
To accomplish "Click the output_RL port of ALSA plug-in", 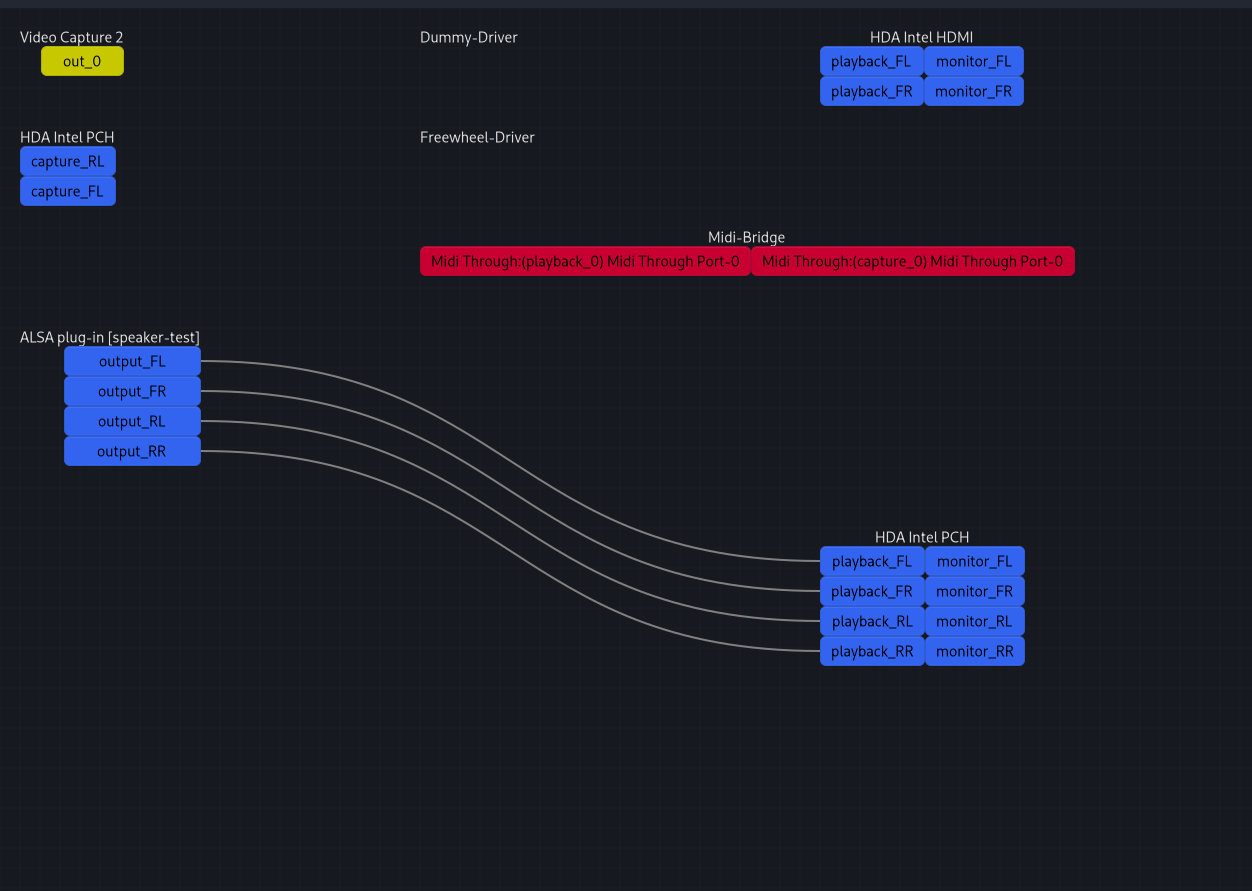I will click(x=132, y=421).
